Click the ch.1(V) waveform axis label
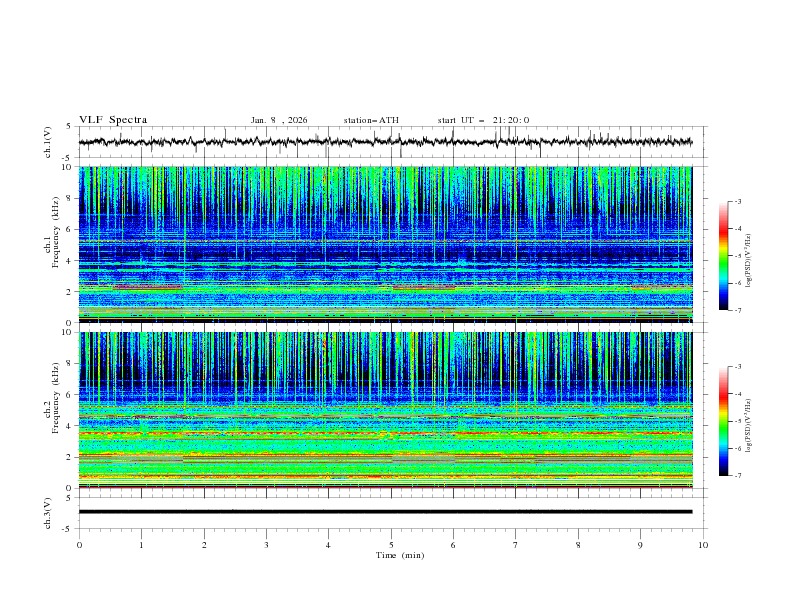792x612 pixels. tap(49, 142)
